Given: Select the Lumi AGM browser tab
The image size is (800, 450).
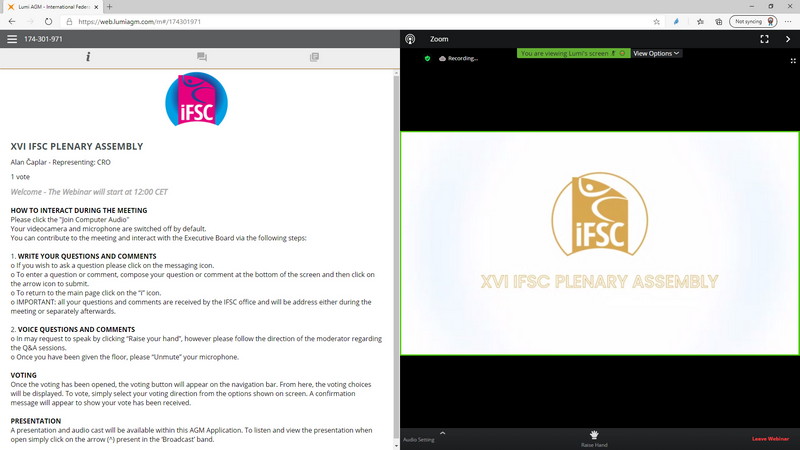Looking at the screenshot, I should (x=51, y=7).
